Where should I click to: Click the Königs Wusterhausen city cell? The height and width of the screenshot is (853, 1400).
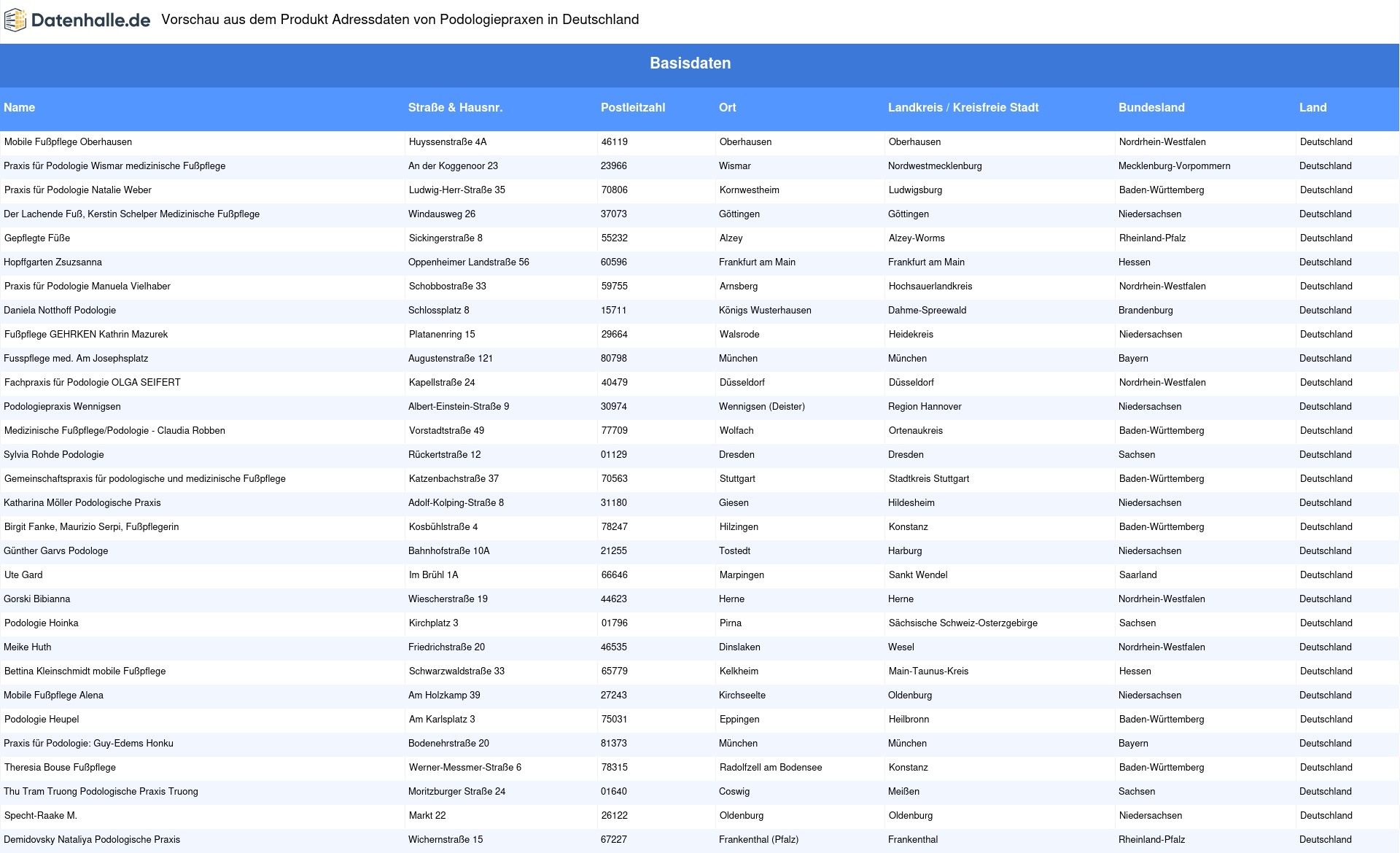[765, 311]
